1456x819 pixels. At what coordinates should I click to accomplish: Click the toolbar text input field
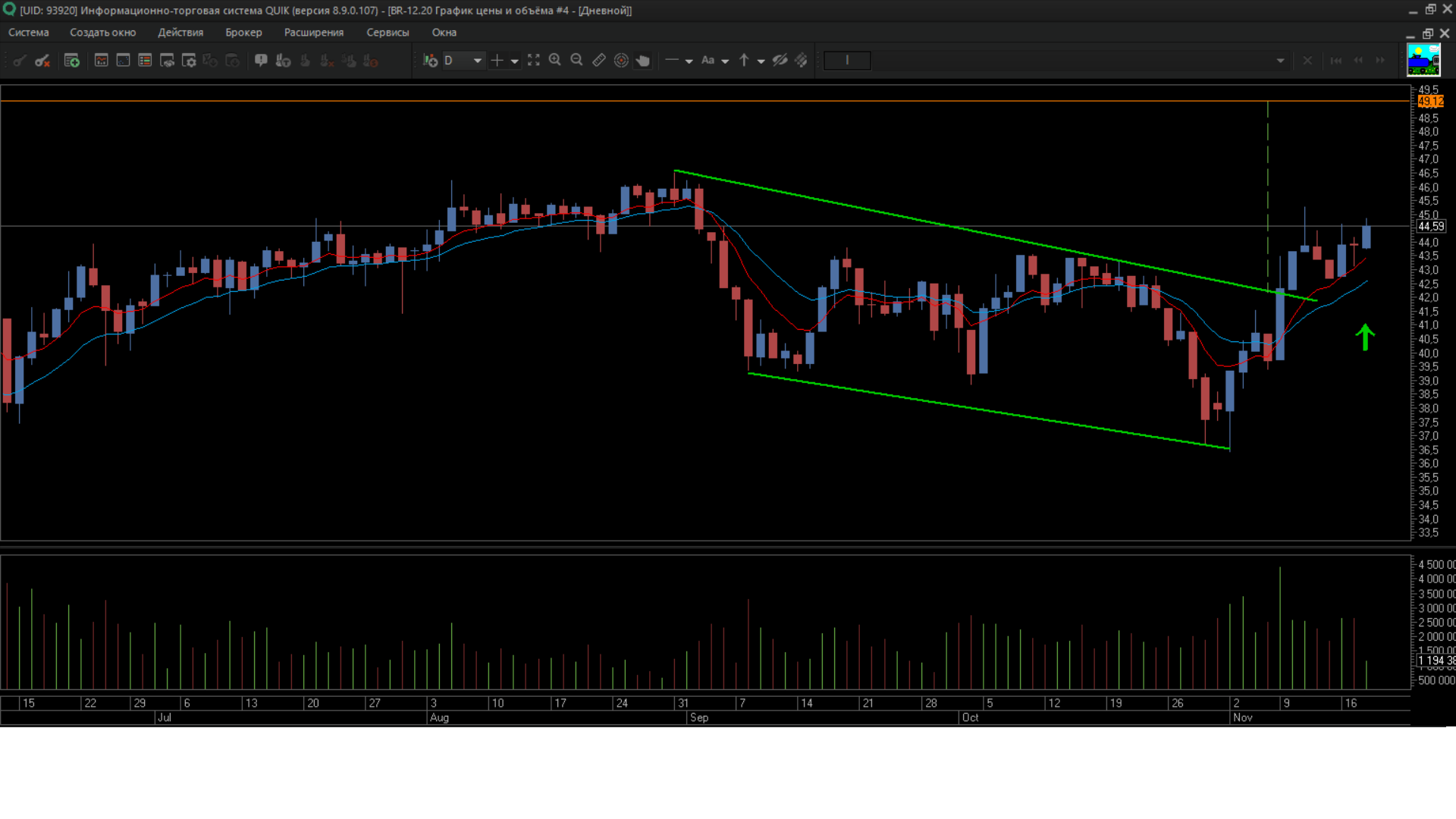(847, 61)
